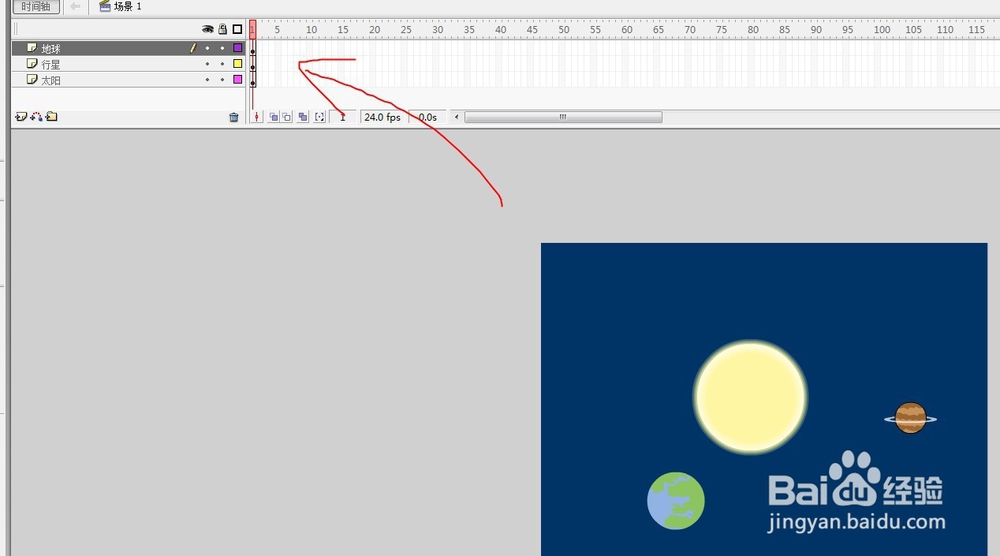Click the 太阳 layer type icon
The width and height of the screenshot is (1000, 556).
(32, 80)
